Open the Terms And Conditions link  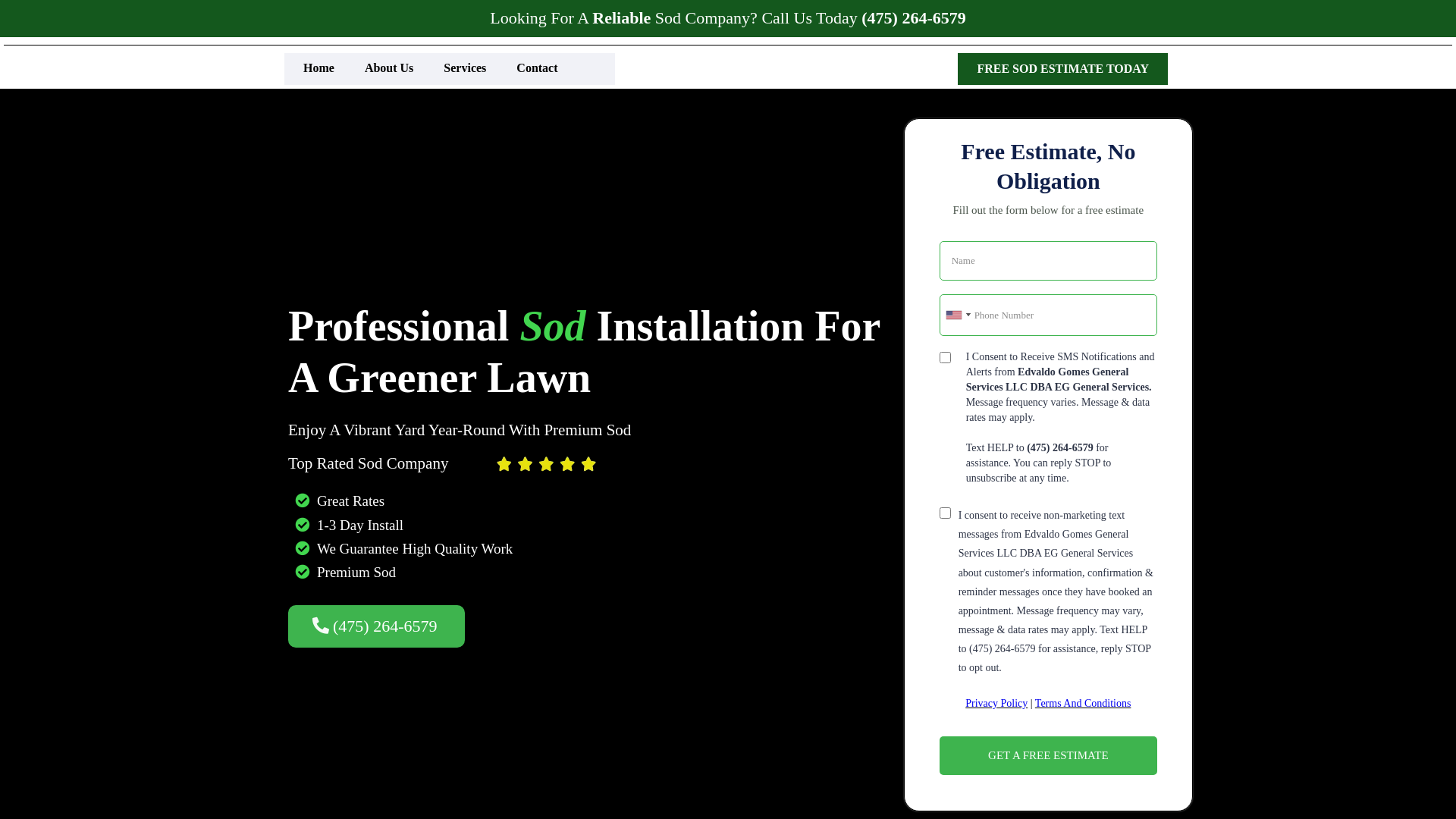point(1082,704)
